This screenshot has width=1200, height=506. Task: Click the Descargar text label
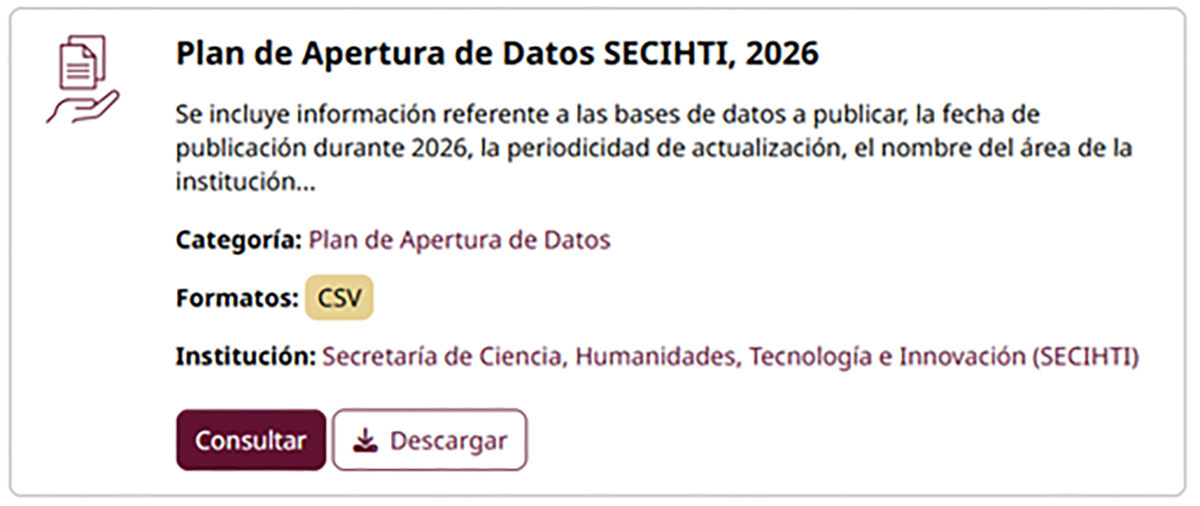click(x=448, y=440)
